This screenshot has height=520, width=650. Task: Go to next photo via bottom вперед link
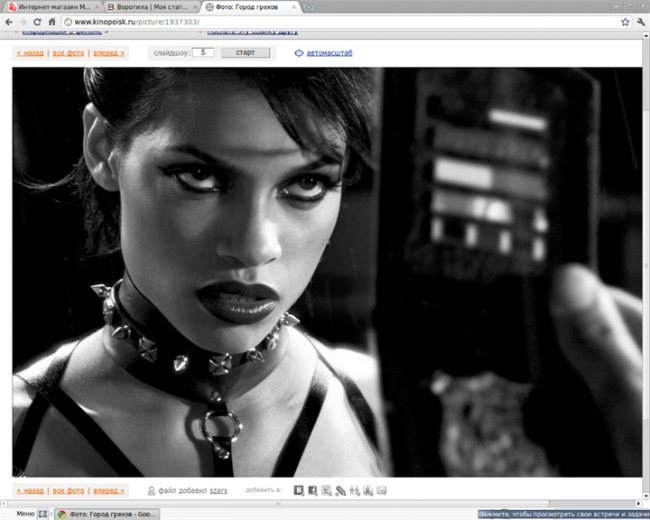tap(109, 491)
